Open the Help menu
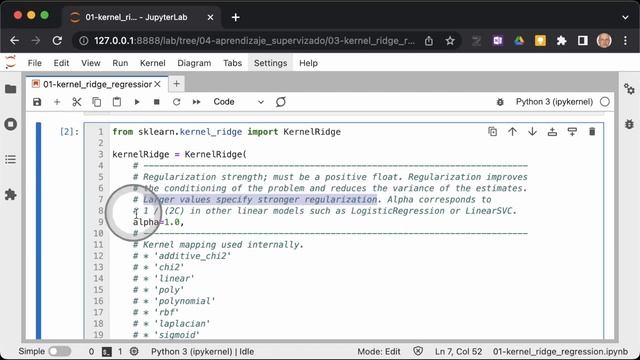Screen dimensions: 640x360 point(308,63)
